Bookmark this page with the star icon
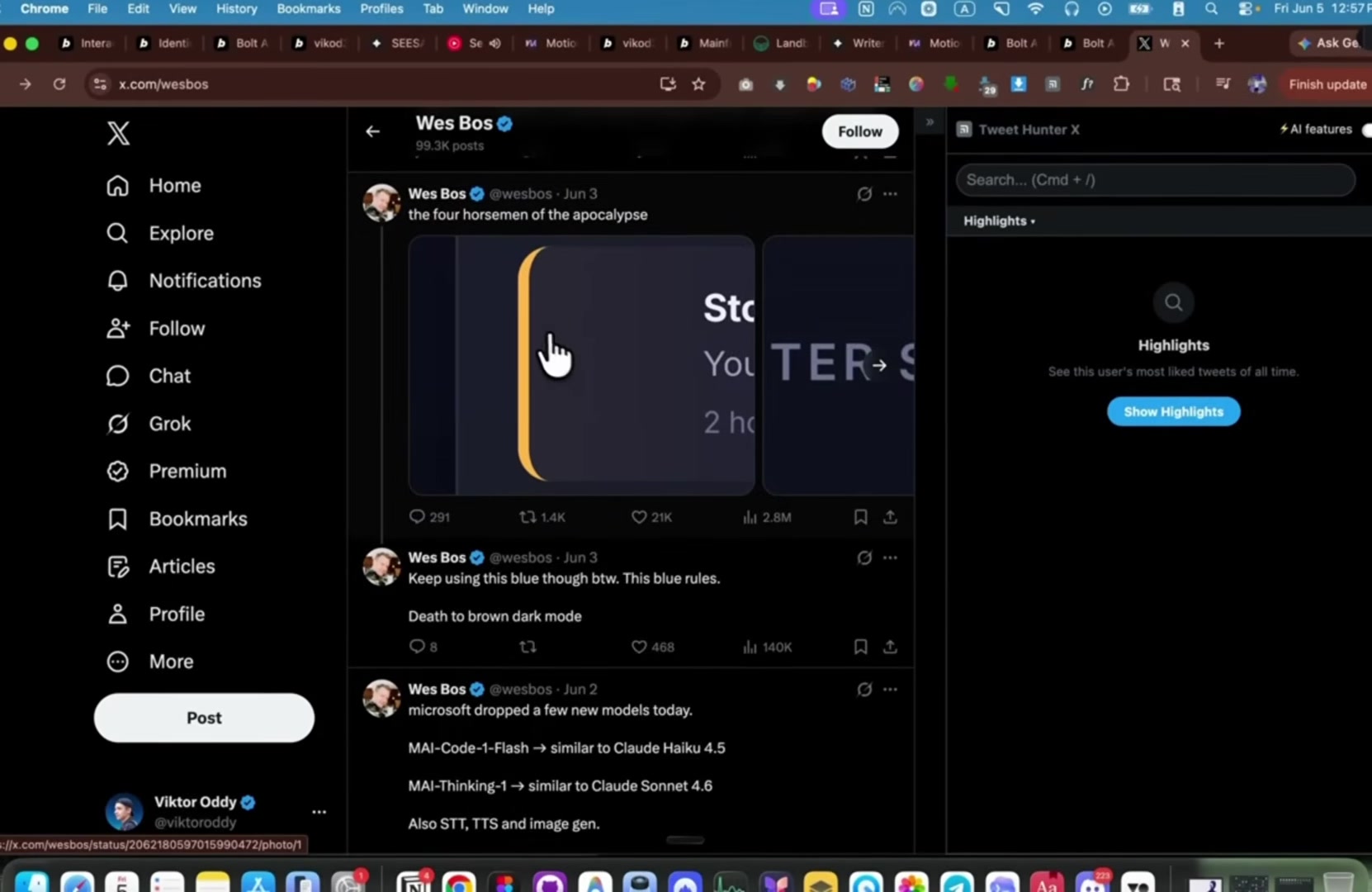The height and width of the screenshot is (892, 1372). (x=698, y=84)
